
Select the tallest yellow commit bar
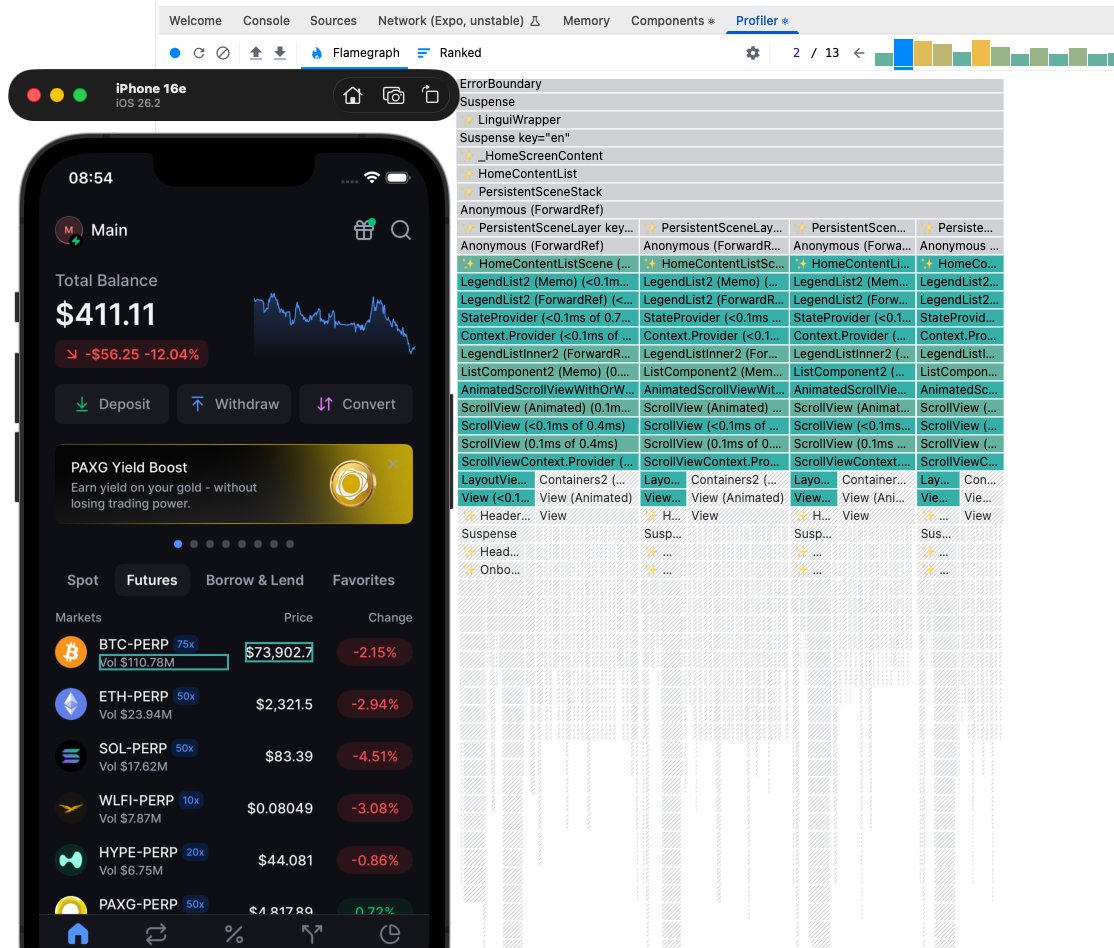click(981, 53)
